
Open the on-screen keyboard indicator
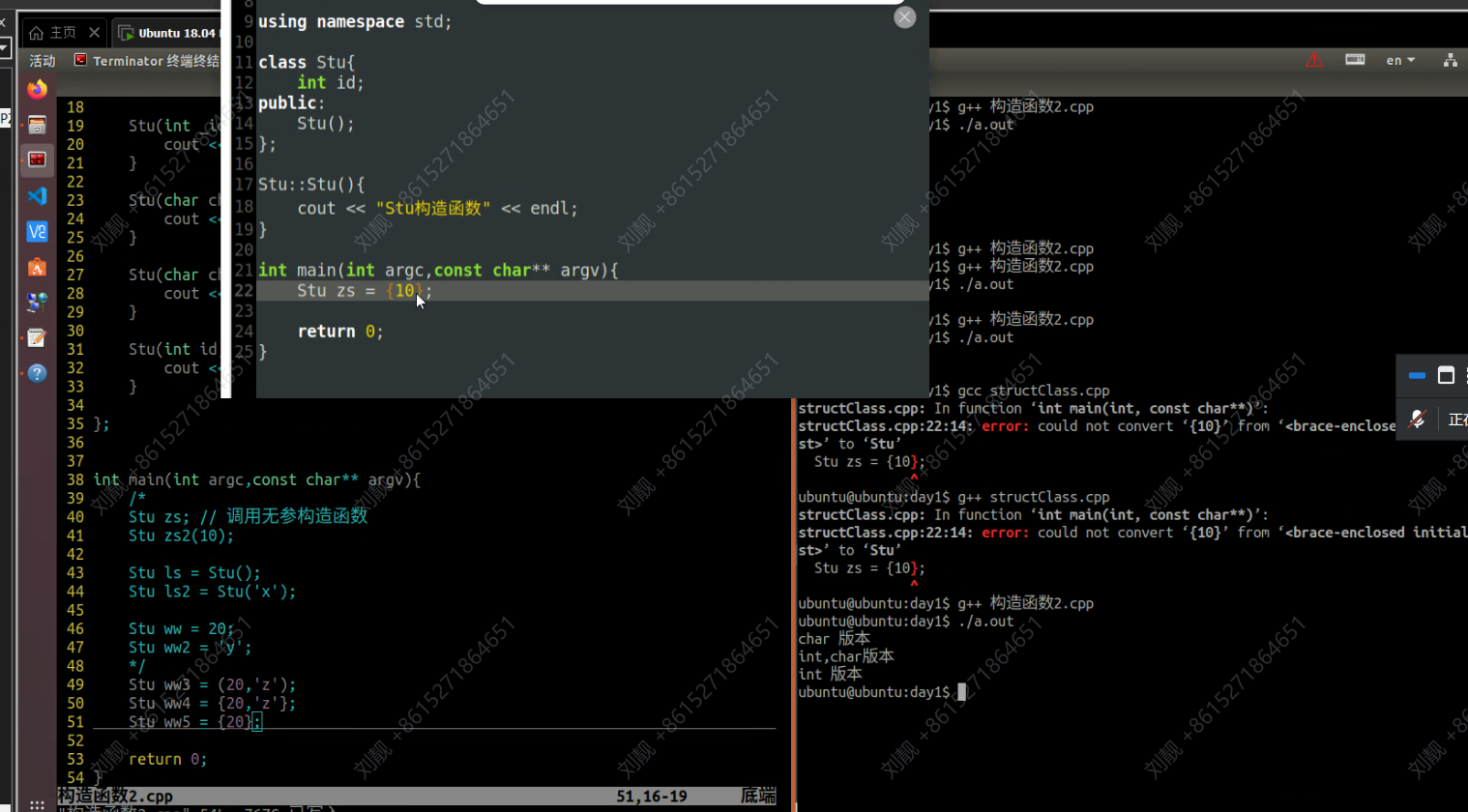(1355, 60)
